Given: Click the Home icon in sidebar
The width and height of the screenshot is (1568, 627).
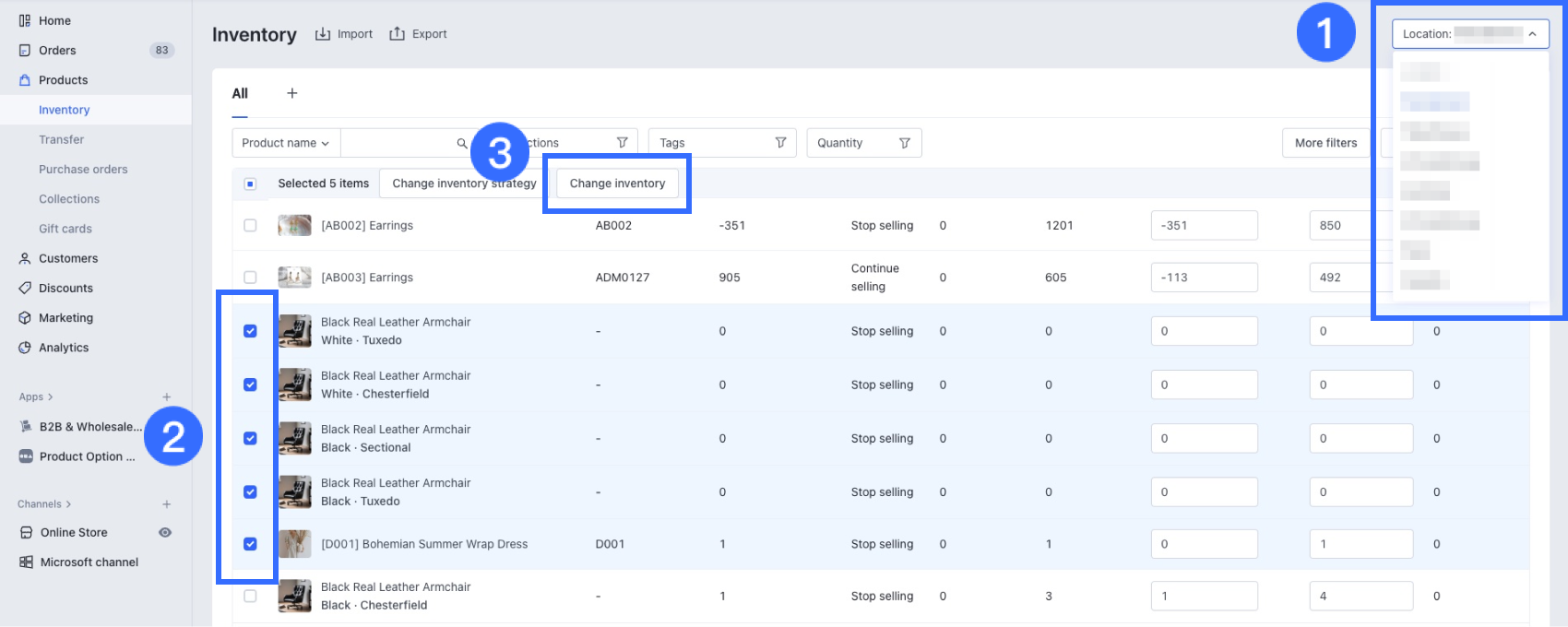Looking at the screenshot, I should click(25, 20).
